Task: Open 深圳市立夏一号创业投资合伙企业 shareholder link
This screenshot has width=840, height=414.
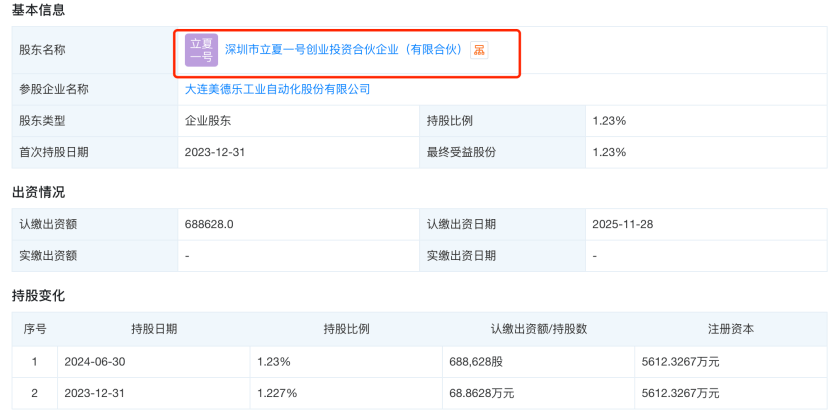Action: point(343,50)
